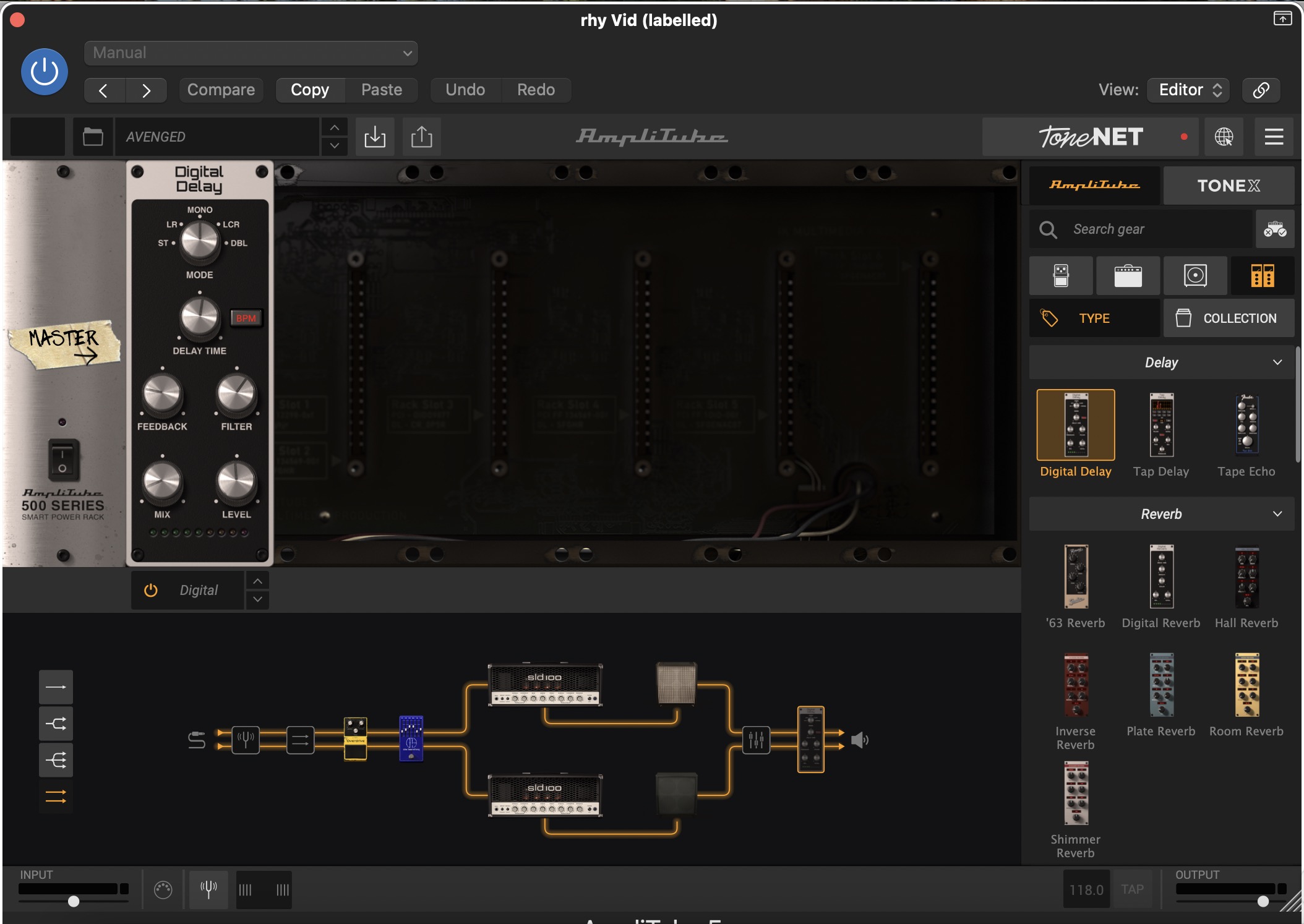
Task: Click the link chain icon button
Action: 1261,90
